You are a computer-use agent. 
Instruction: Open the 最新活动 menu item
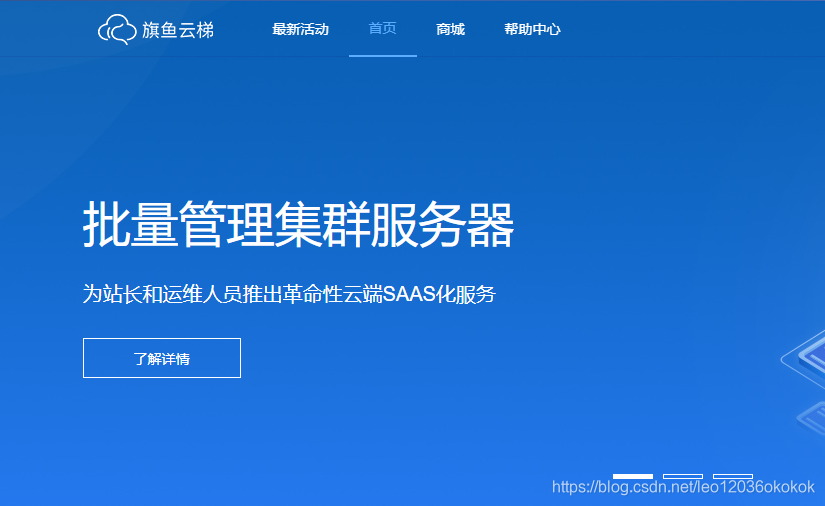300,29
